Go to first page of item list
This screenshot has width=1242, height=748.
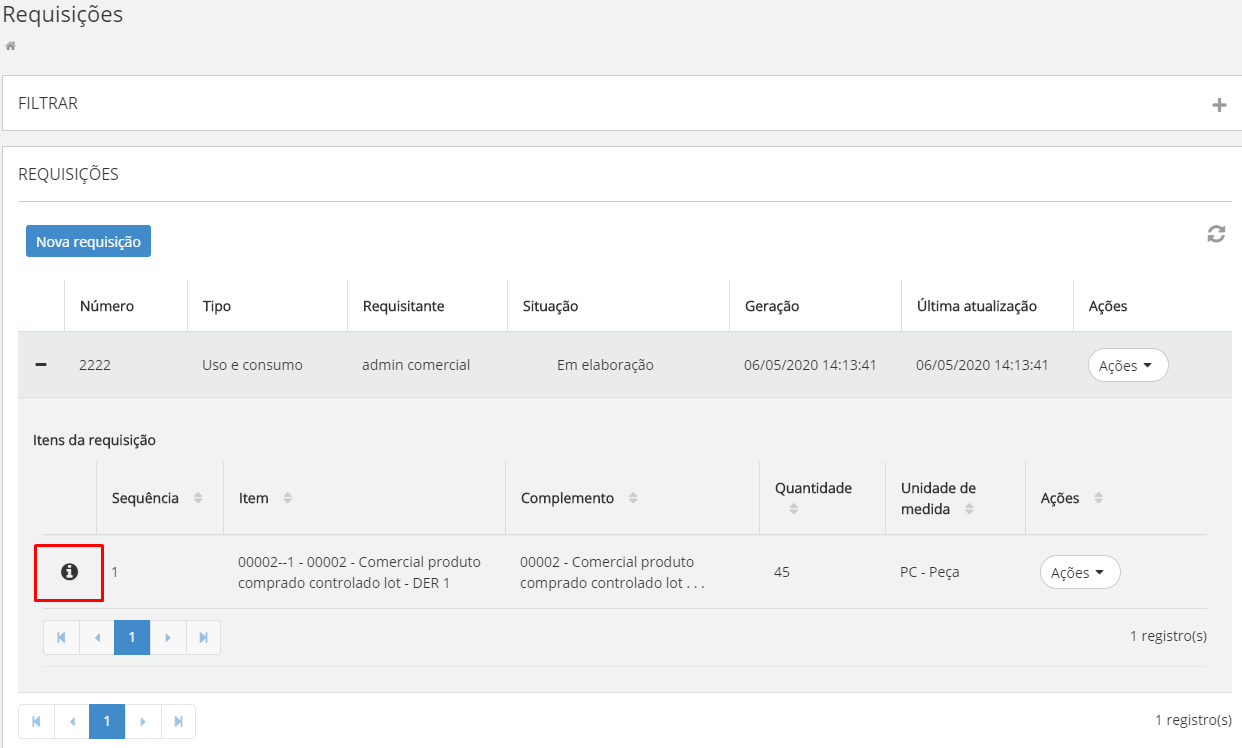click(61, 637)
